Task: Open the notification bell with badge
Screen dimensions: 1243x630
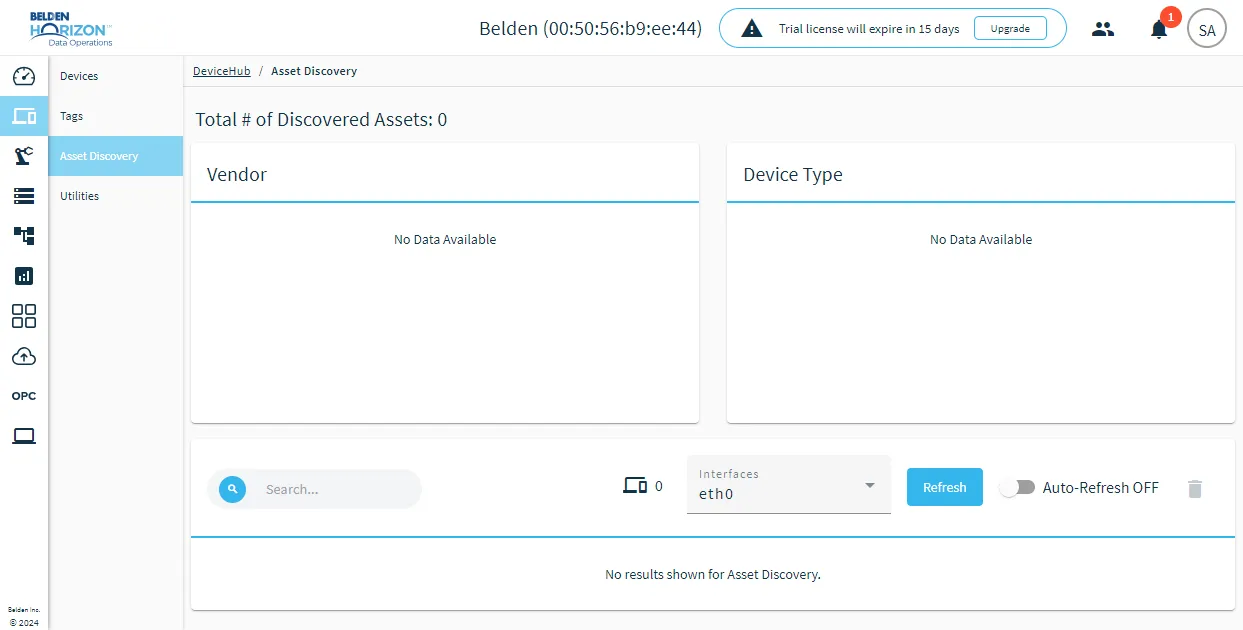Action: click(1159, 28)
